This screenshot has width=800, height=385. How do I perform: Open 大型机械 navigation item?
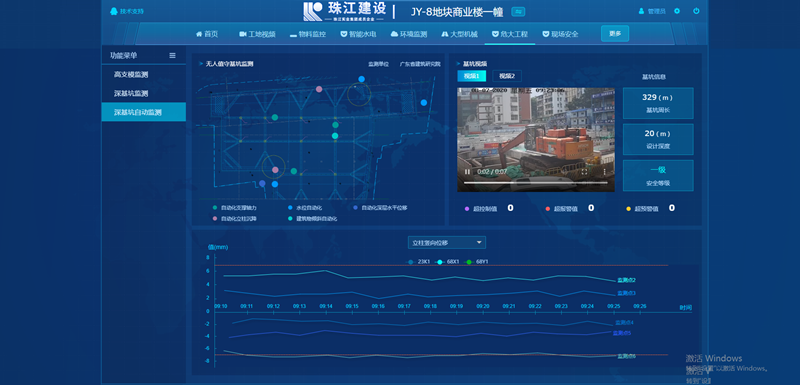click(459, 34)
